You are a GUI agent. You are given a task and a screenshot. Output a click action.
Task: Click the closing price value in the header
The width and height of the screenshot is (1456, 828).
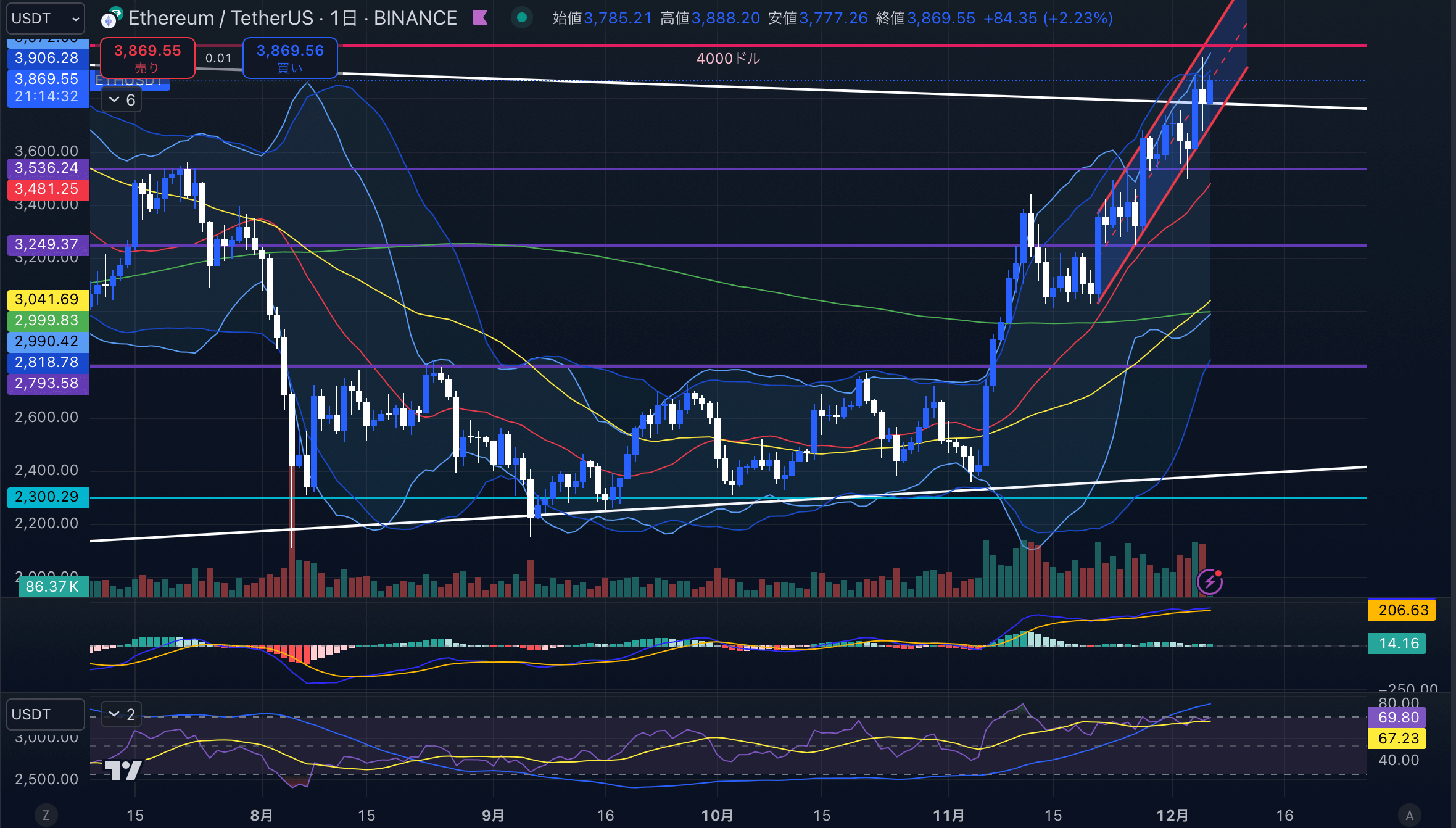click(941, 19)
